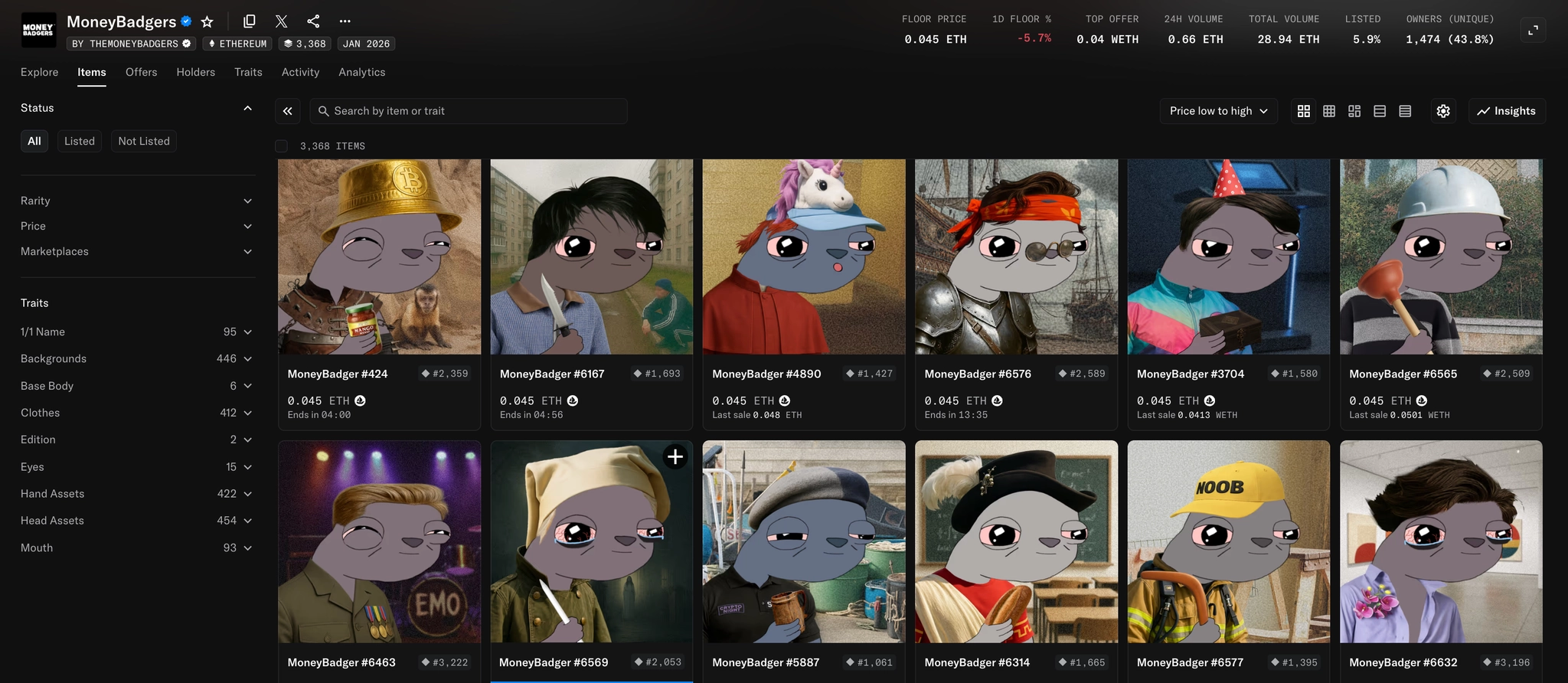Switch to the Analytics tab
The width and height of the screenshot is (1568, 683).
(x=361, y=72)
